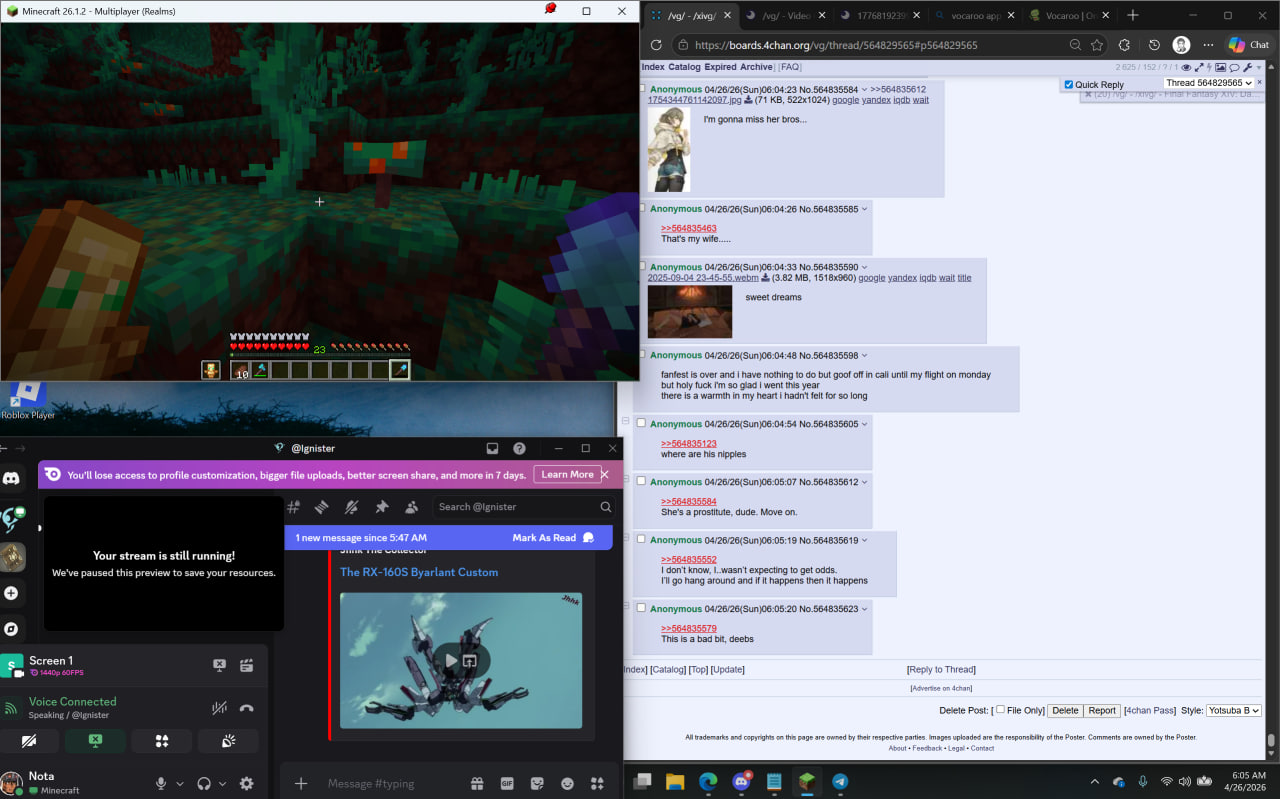Click Learn More on Nitro banner
The height and width of the screenshot is (799, 1280).
[568, 475]
